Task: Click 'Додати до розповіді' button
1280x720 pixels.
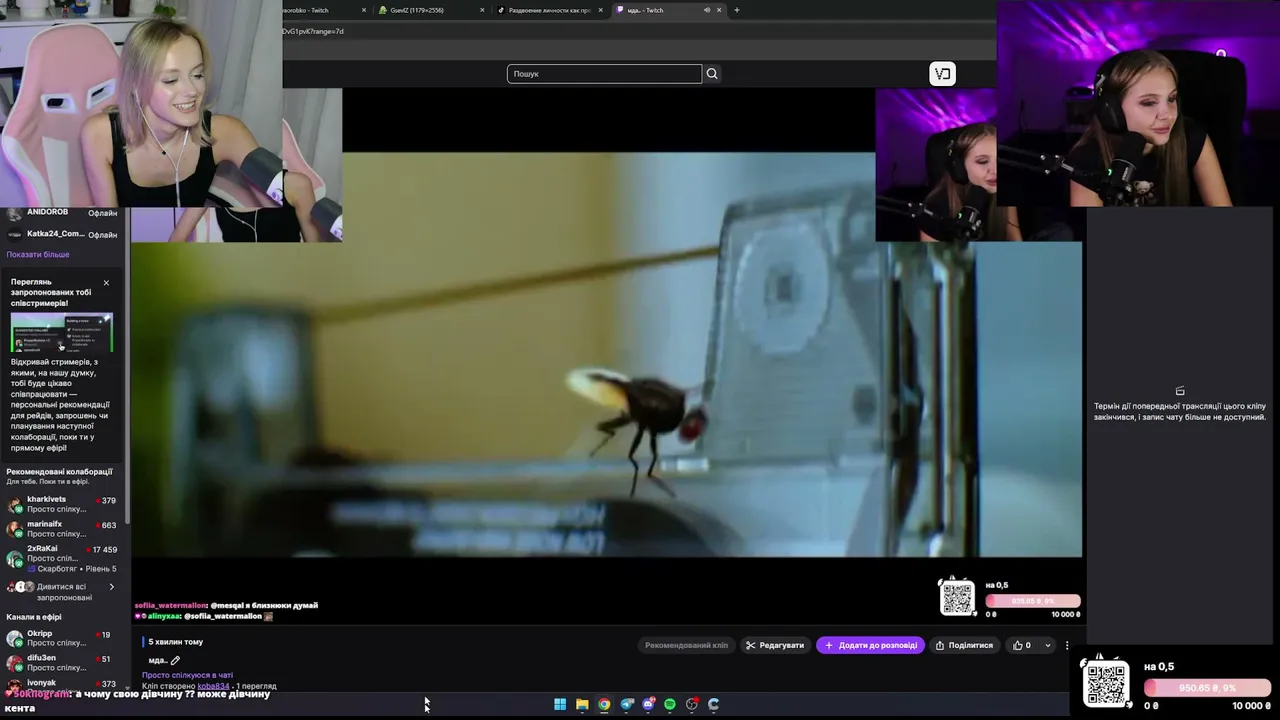Action: point(870,646)
